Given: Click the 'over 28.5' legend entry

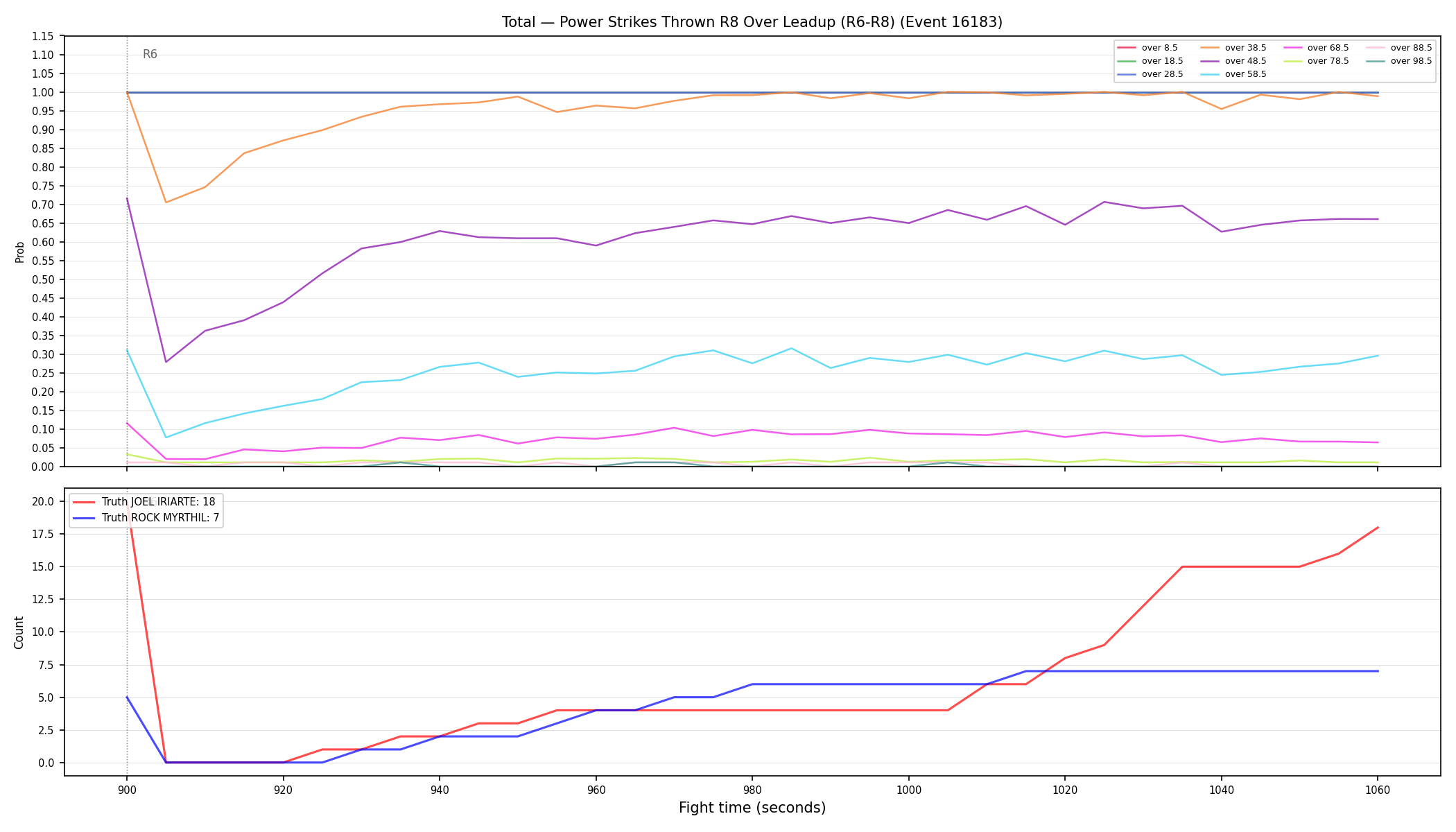Looking at the screenshot, I should click(1150, 74).
